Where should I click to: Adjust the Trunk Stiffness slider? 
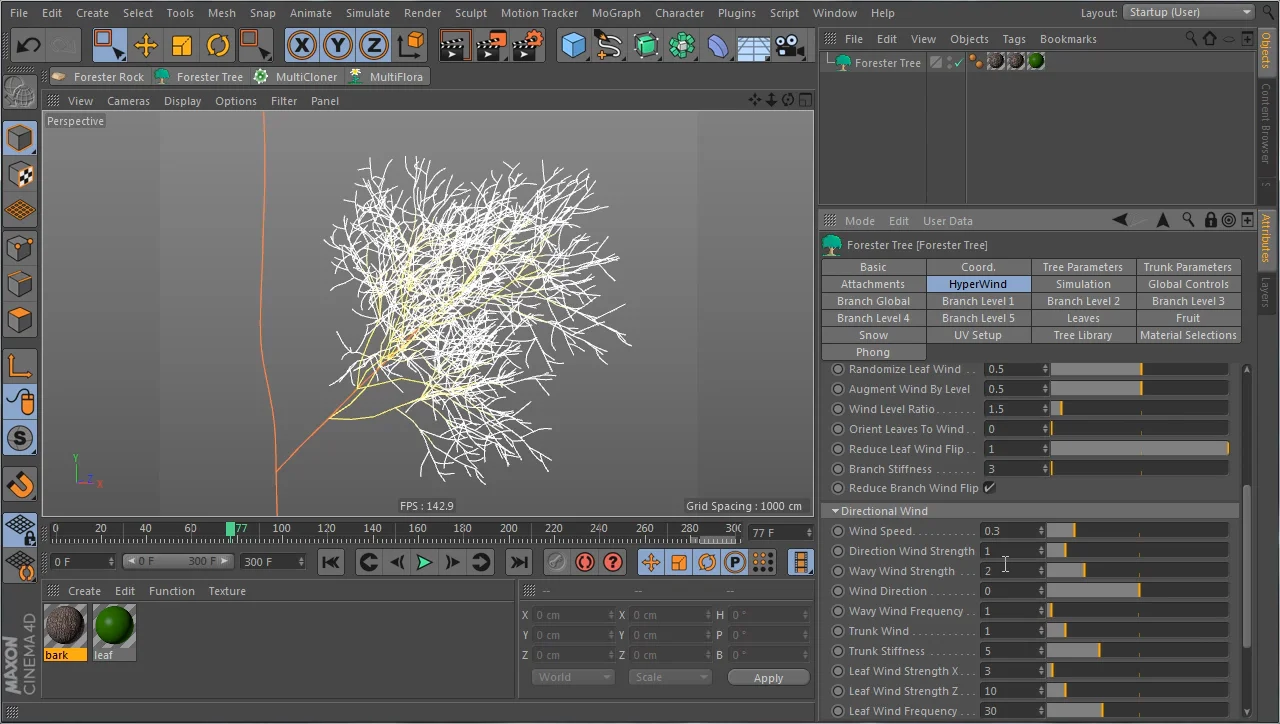click(1099, 651)
